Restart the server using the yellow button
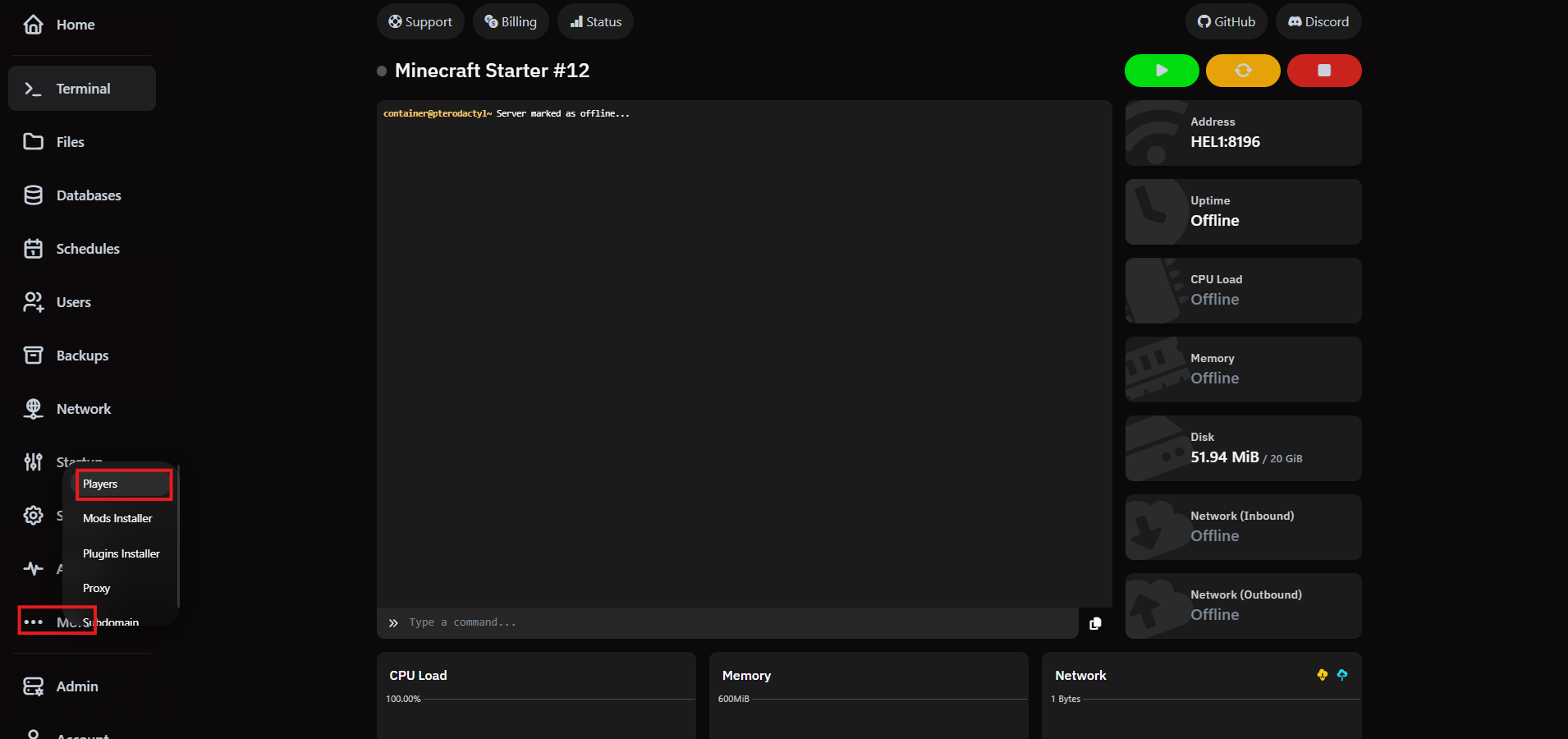This screenshot has width=1568, height=739. click(x=1241, y=71)
